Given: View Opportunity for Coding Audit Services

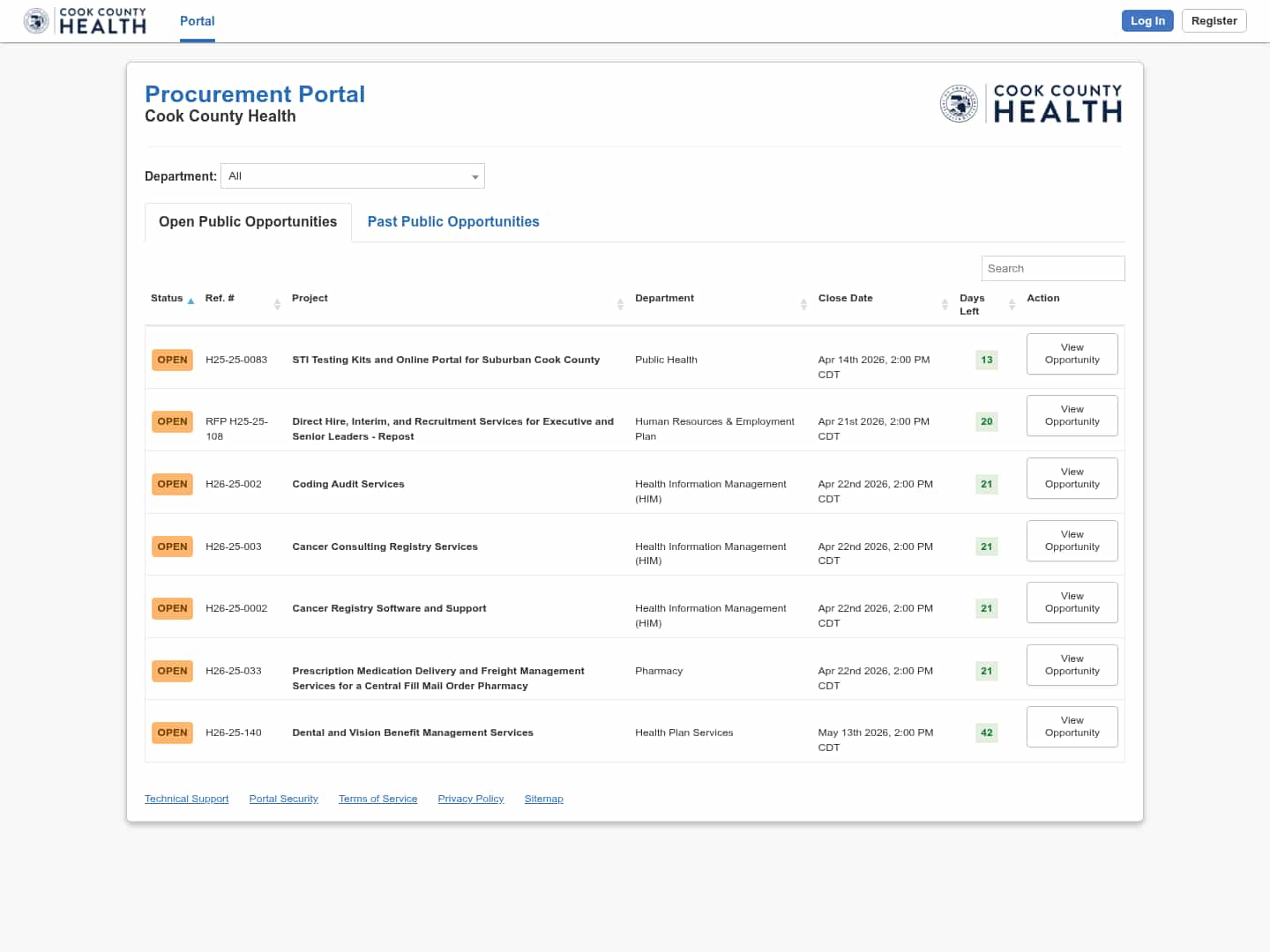Looking at the screenshot, I should (1072, 478).
